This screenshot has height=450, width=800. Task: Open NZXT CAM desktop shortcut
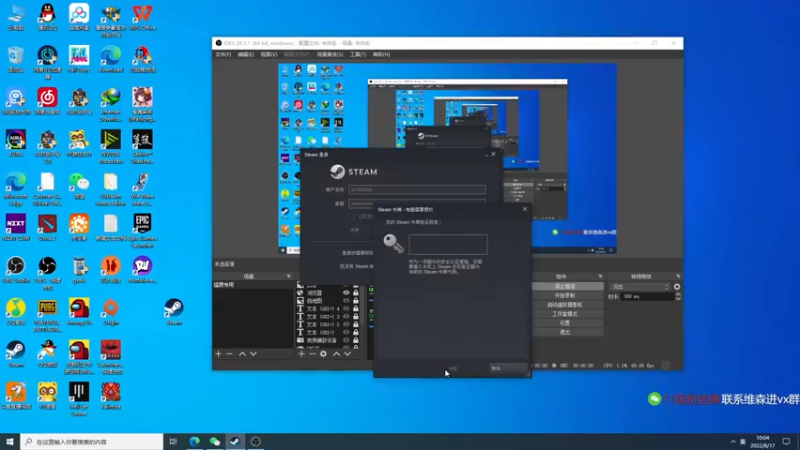pos(16,228)
